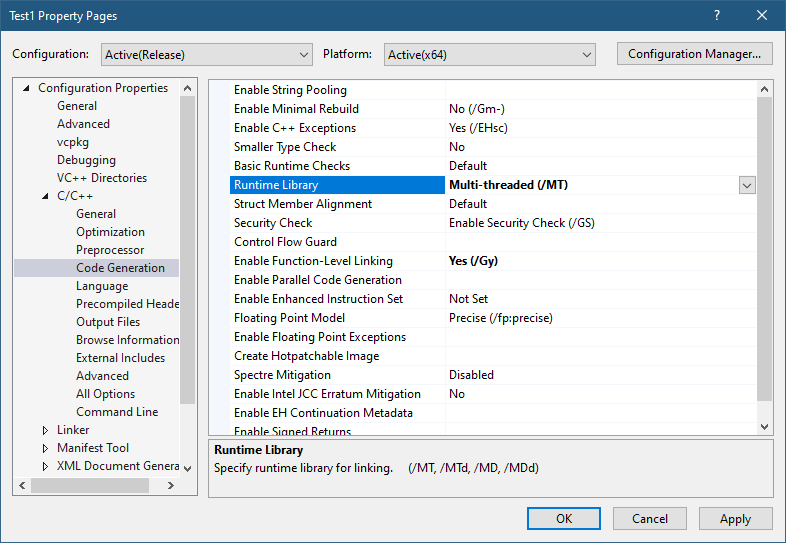The image size is (786, 543).
Task: Collapse the Configuration Properties node
Action: pos(26,88)
